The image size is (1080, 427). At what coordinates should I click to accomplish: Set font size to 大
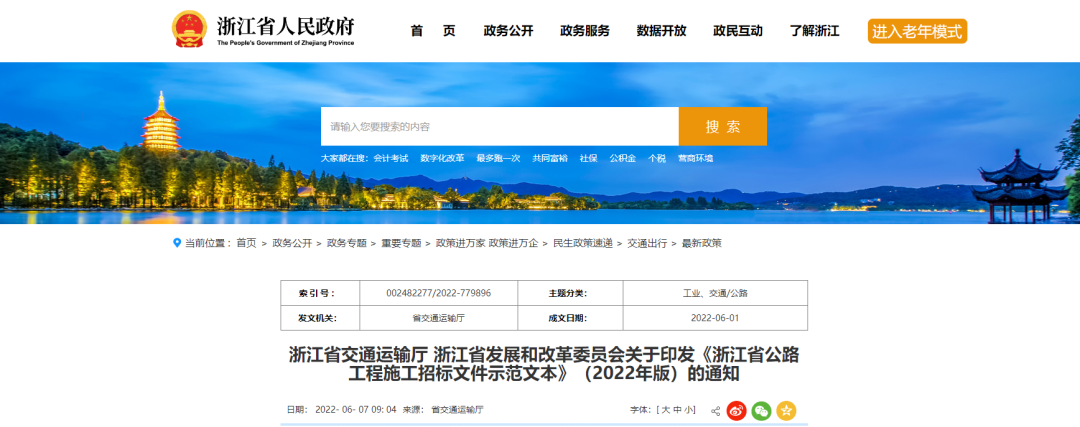pos(665,410)
